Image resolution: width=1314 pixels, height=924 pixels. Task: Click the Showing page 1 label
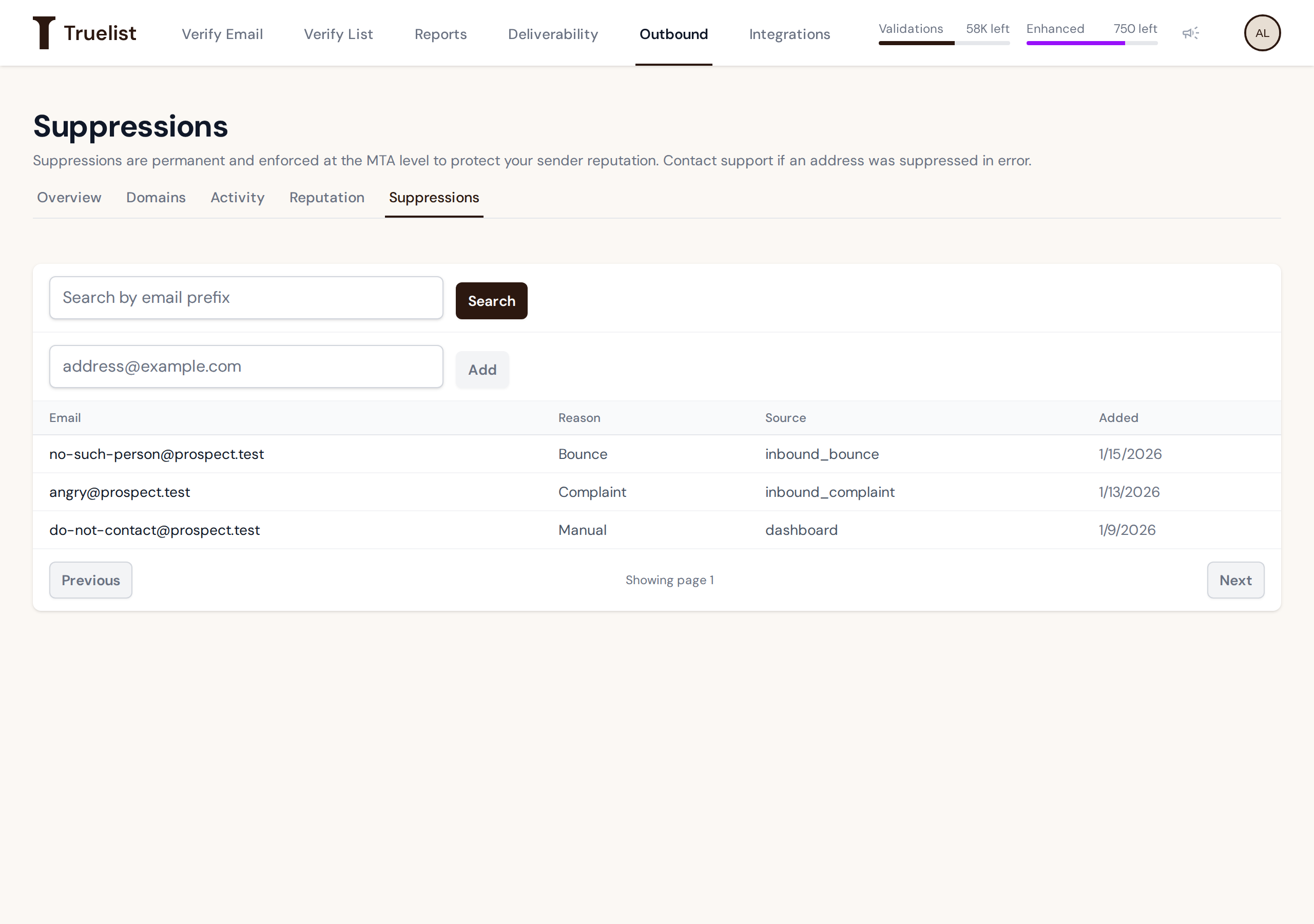pyautogui.click(x=670, y=580)
